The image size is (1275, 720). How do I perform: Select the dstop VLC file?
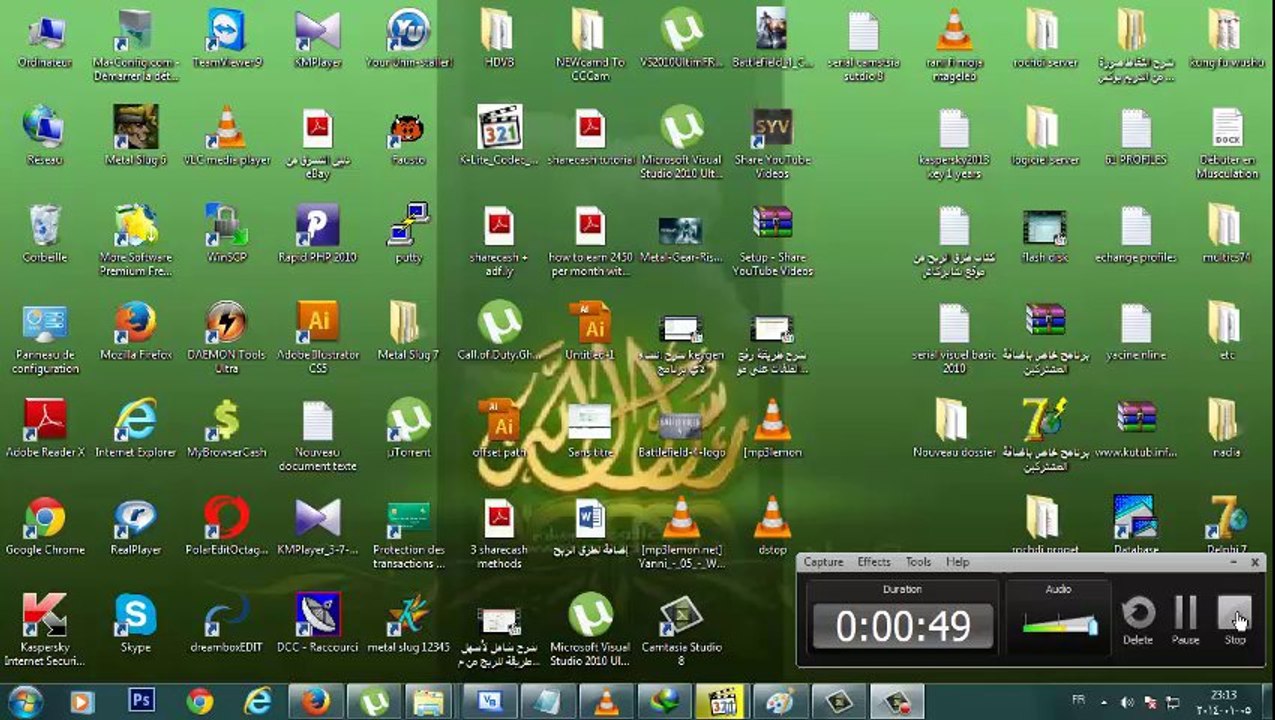772,525
